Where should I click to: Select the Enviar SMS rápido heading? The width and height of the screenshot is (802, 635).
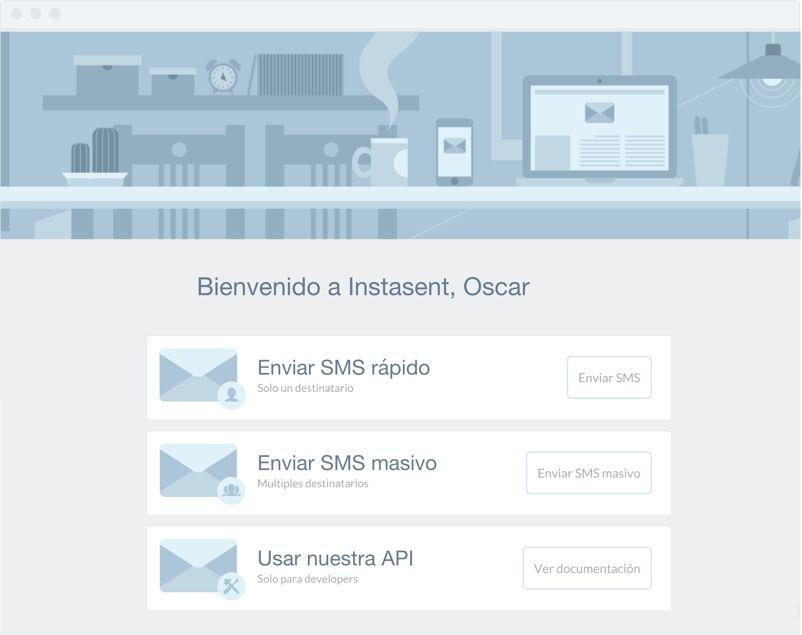[x=343, y=367]
